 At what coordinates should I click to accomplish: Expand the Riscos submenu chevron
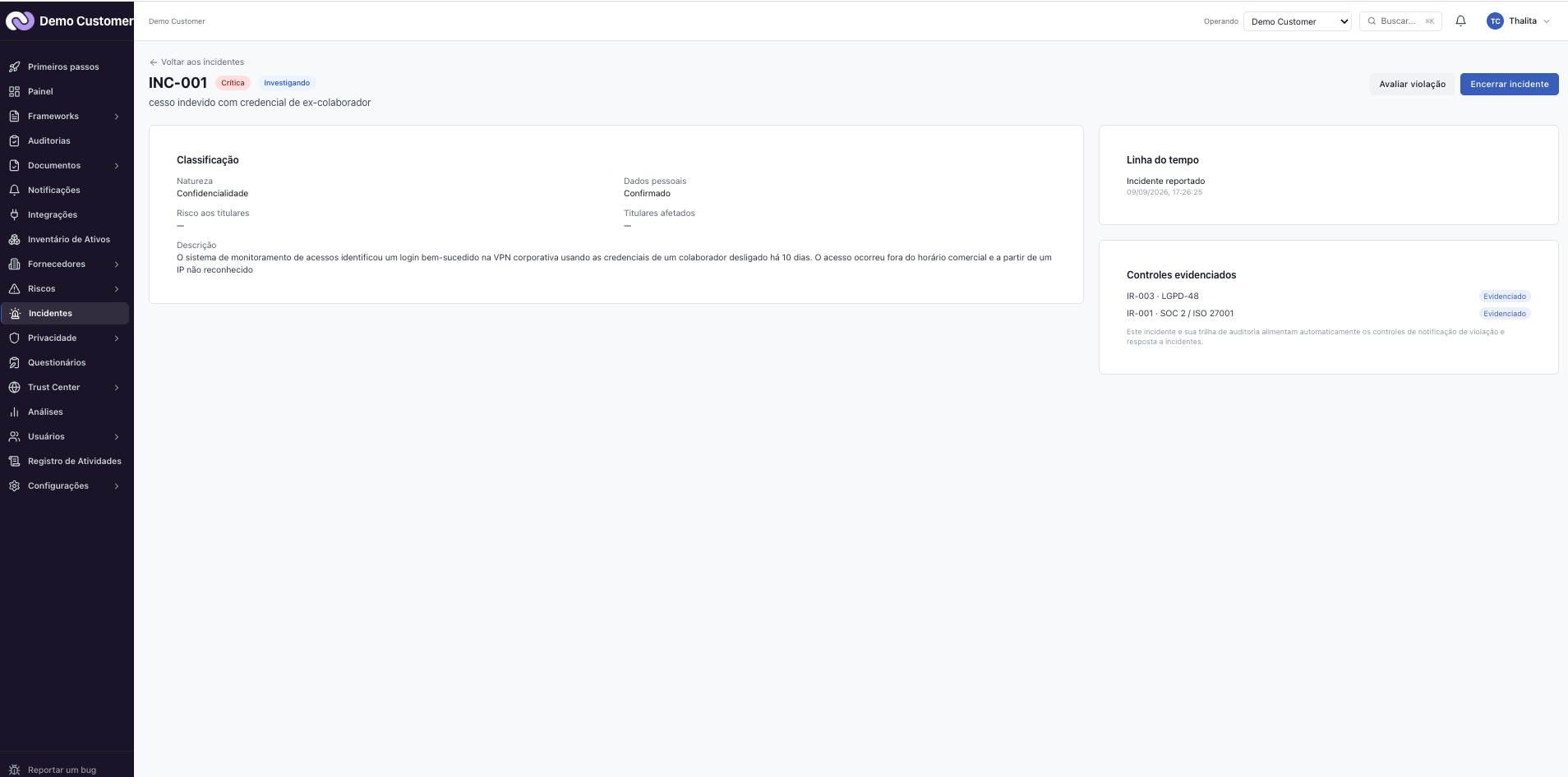click(x=117, y=289)
